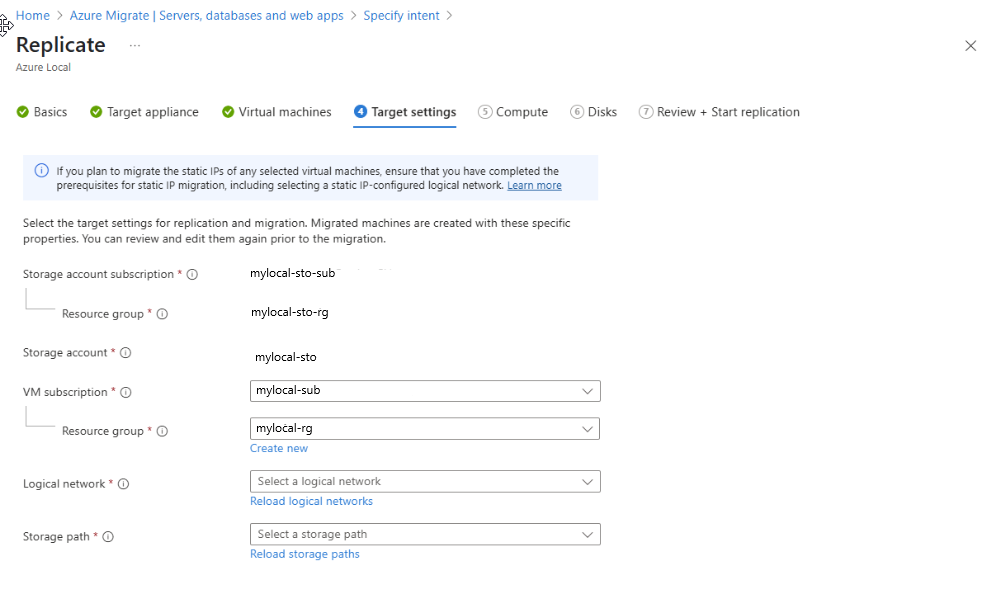Click the info icon on the static IP banner
This screenshot has width=984, height=615.
tap(41, 170)
